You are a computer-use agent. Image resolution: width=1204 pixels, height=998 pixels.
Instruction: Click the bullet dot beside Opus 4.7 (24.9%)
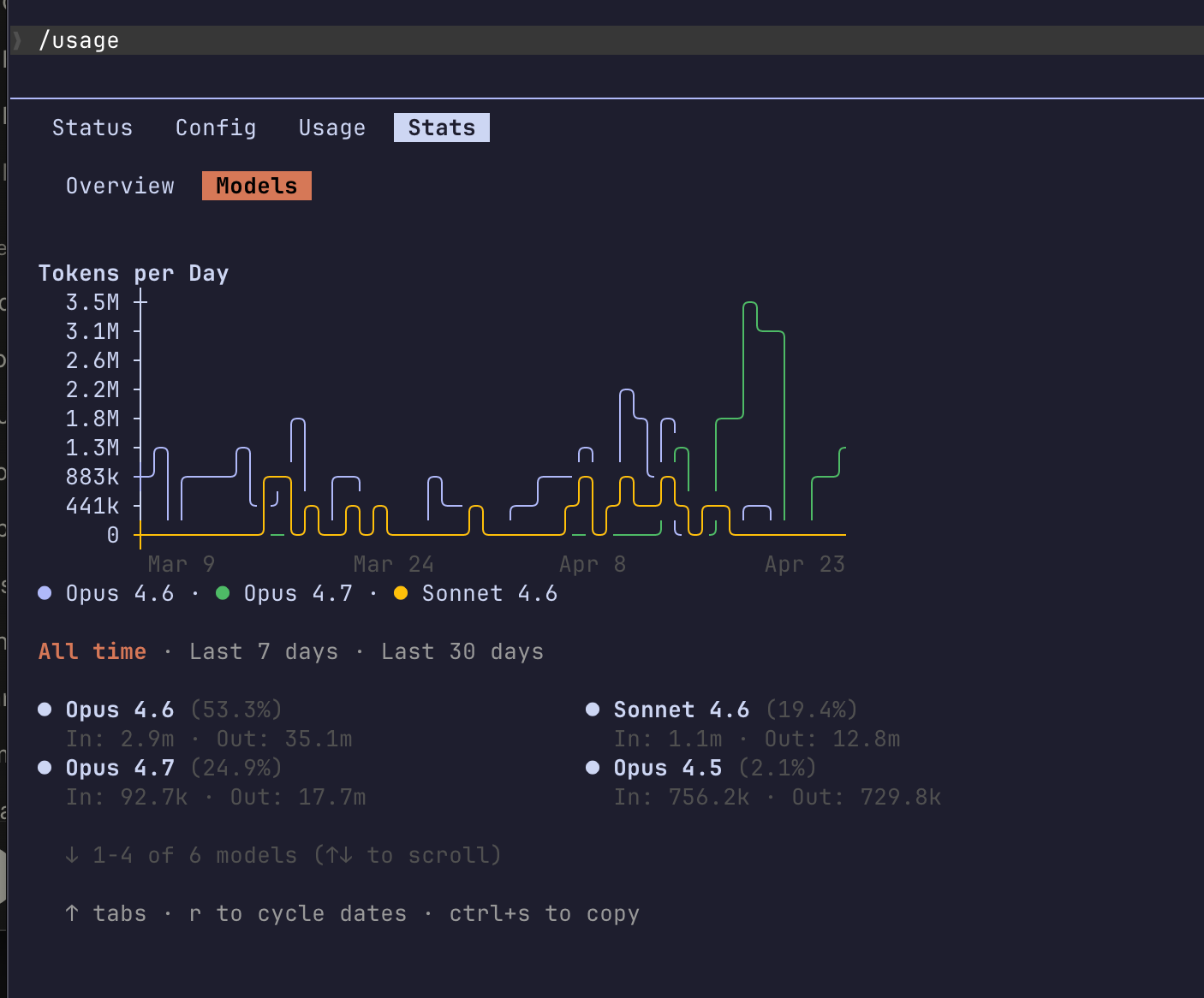(x=45, y=768)
